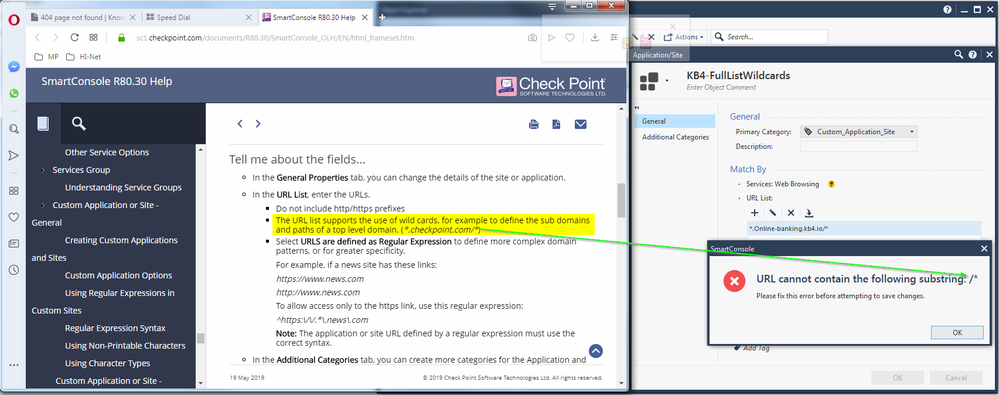Open the start page grid button

click(x=94, y=38)
